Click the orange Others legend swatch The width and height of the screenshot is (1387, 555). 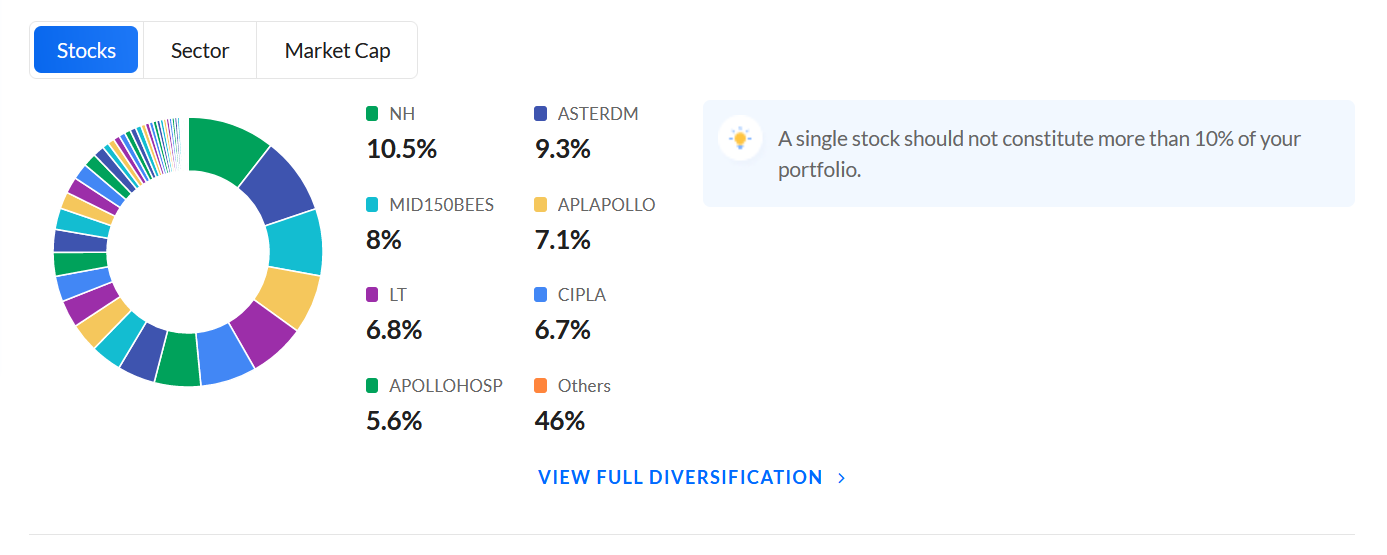pyautogui.click(x=541, y=386)
